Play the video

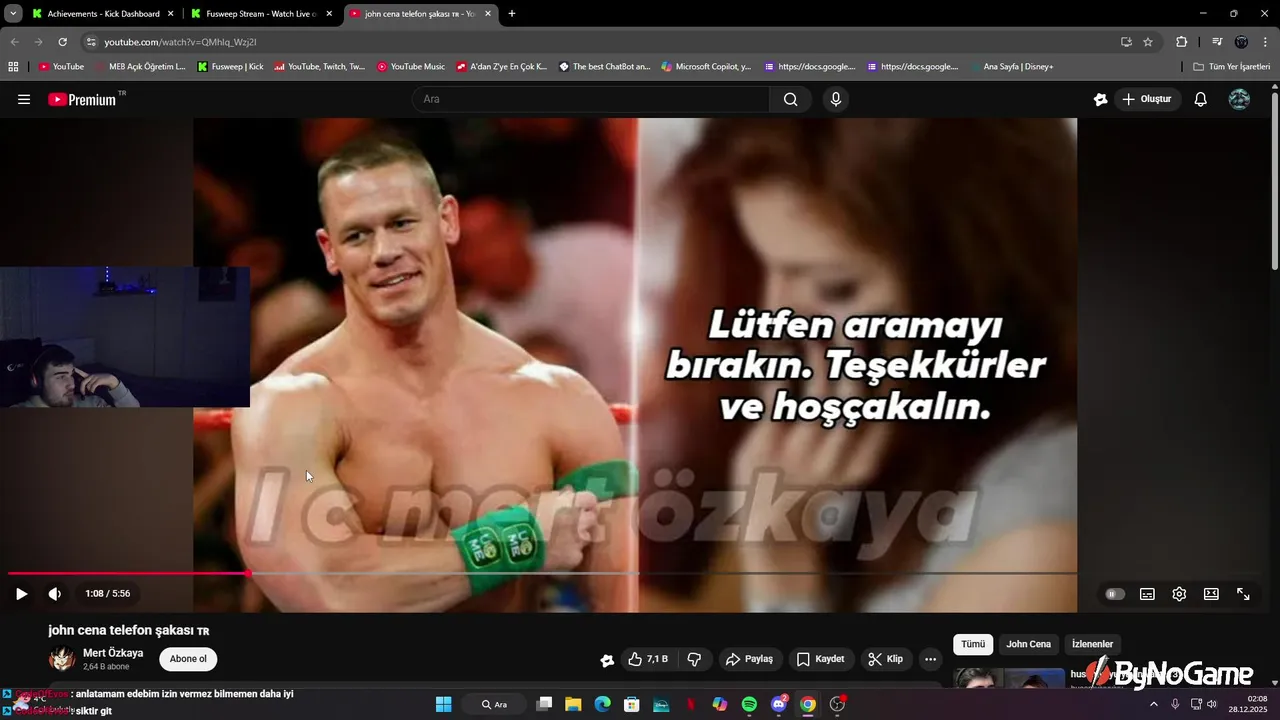click(21, 594)
